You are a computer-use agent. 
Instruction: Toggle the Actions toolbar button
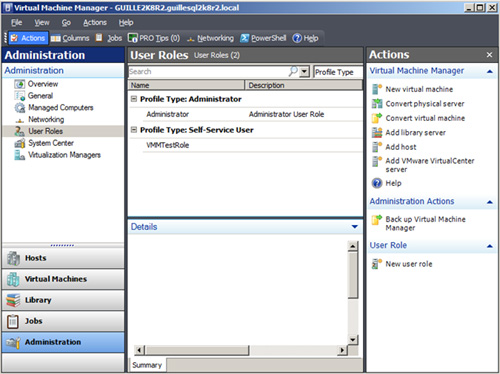point(28,38)
